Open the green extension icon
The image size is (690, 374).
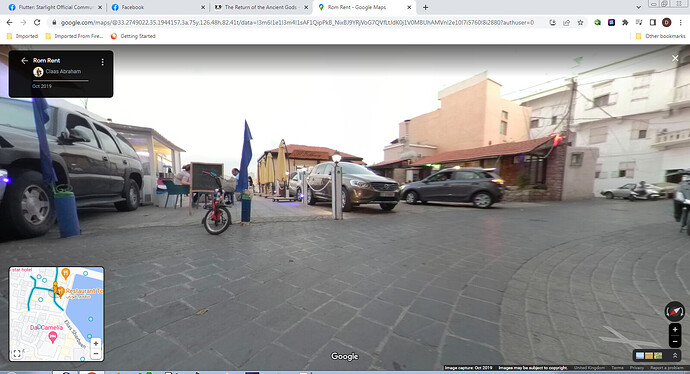tap(598, 22)
